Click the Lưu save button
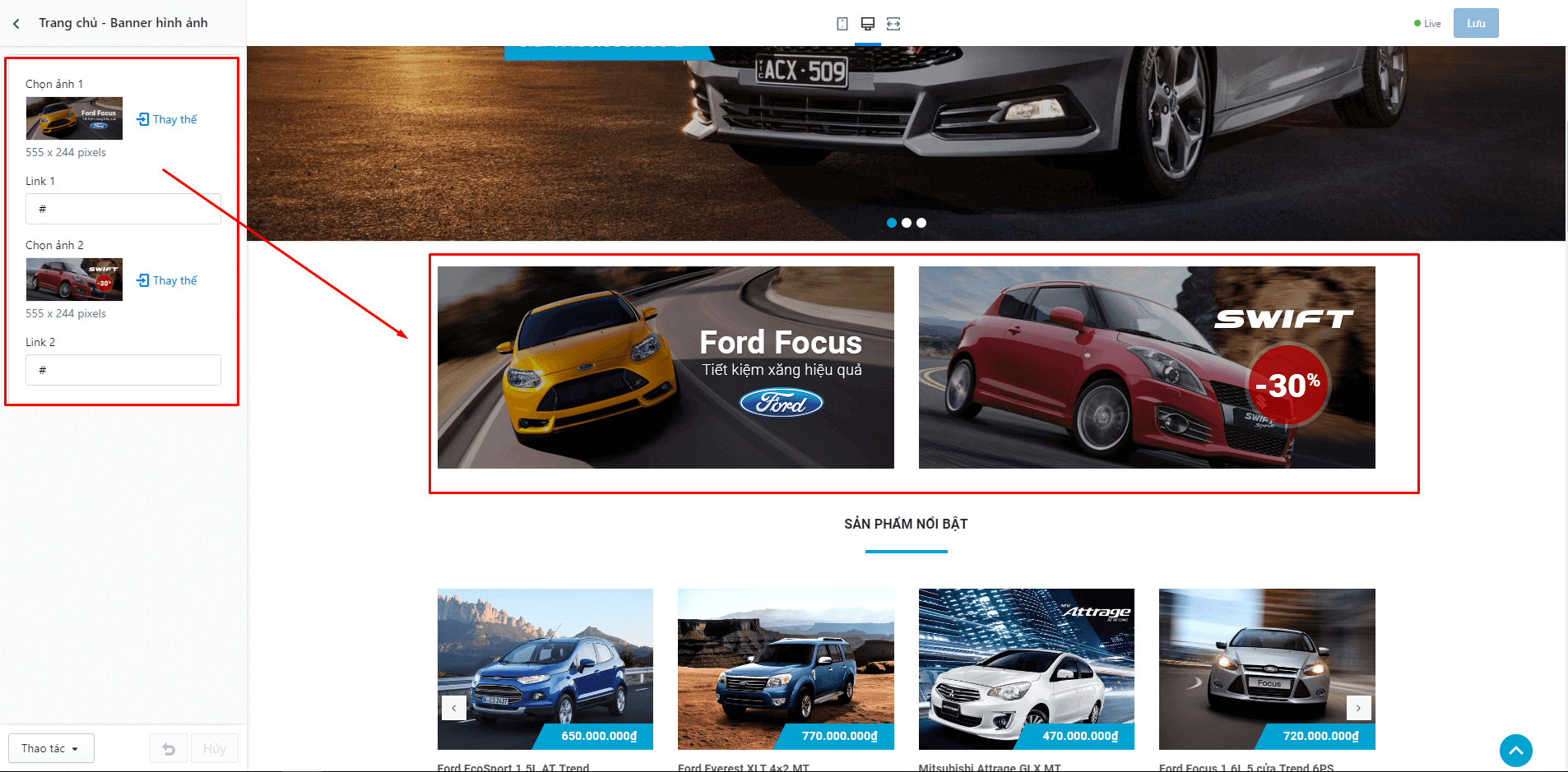This screenshot has width=1568, height=772. (x=1476, y=23)
